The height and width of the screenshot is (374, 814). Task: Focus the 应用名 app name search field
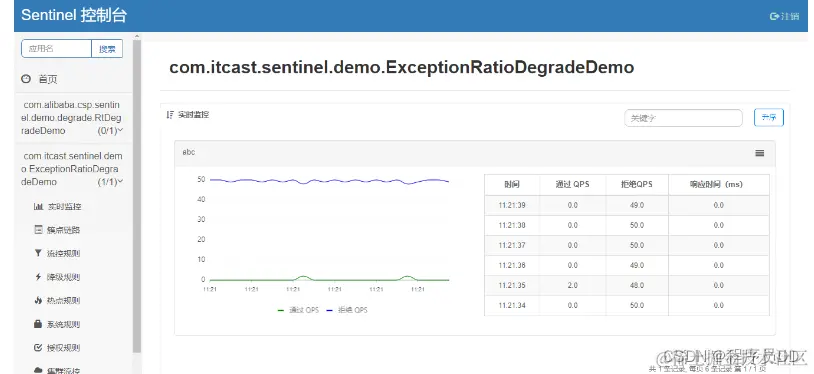[57, 49]
